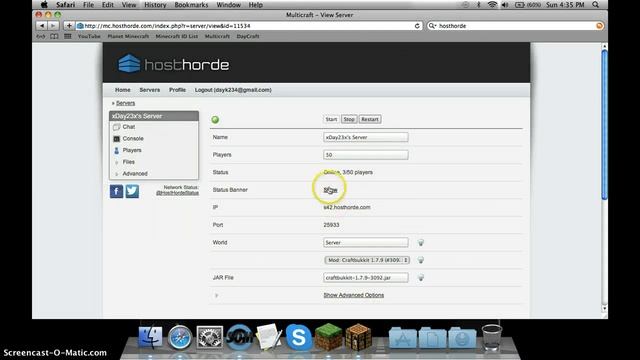640x360 pixels.
Task: Go forward with Safari forward arrow
Action: pos(53,26)
